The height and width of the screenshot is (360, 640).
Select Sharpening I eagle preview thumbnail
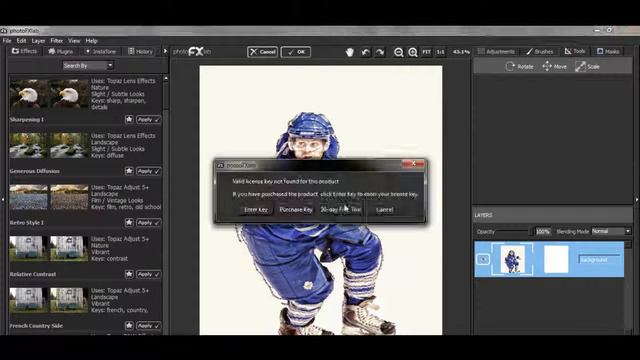point(49,93)
